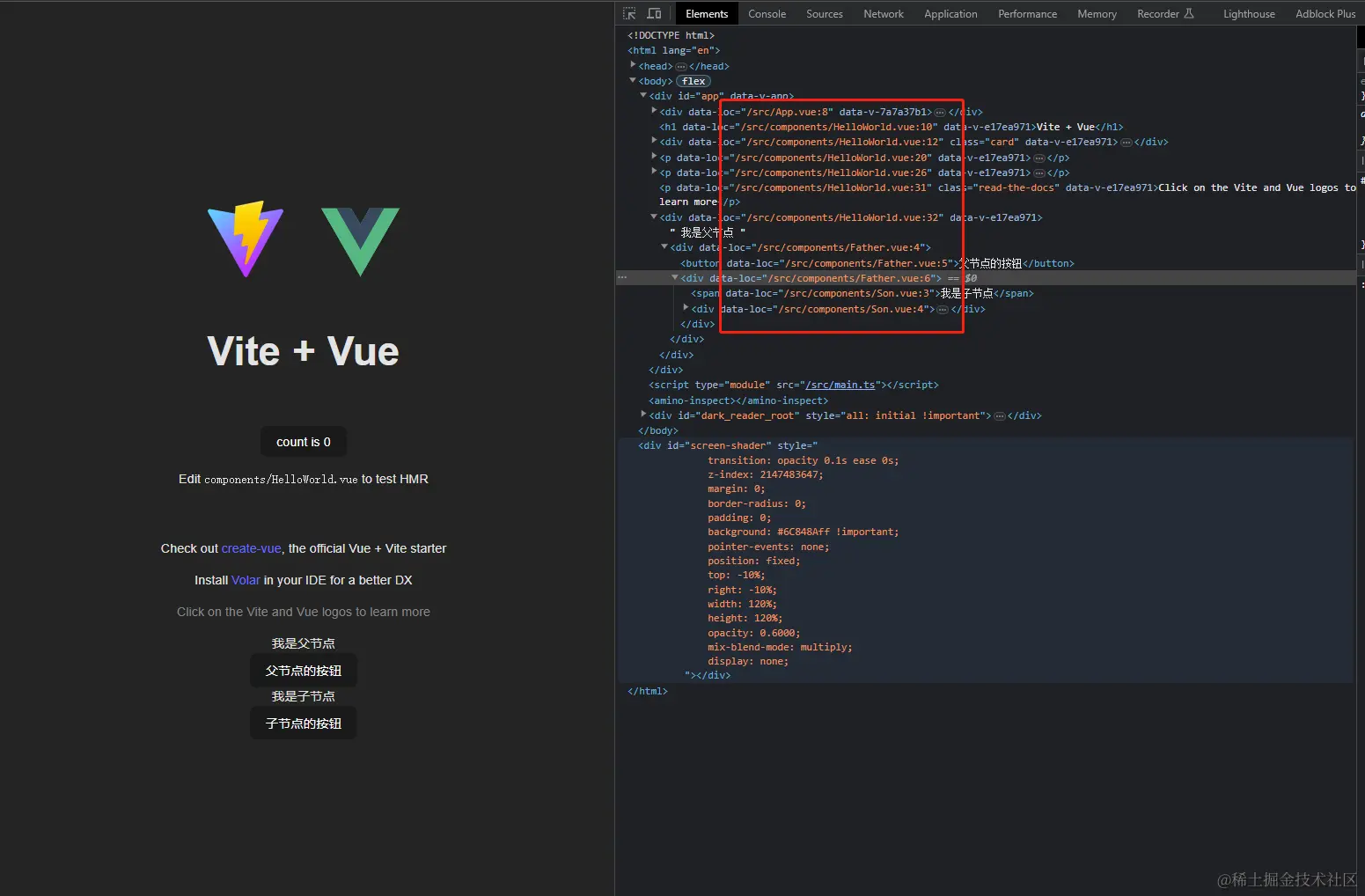This screenshot has height=896, width=1365.
Task: Click the 父节点的按钮 button on page
Action: pos(304,671)
